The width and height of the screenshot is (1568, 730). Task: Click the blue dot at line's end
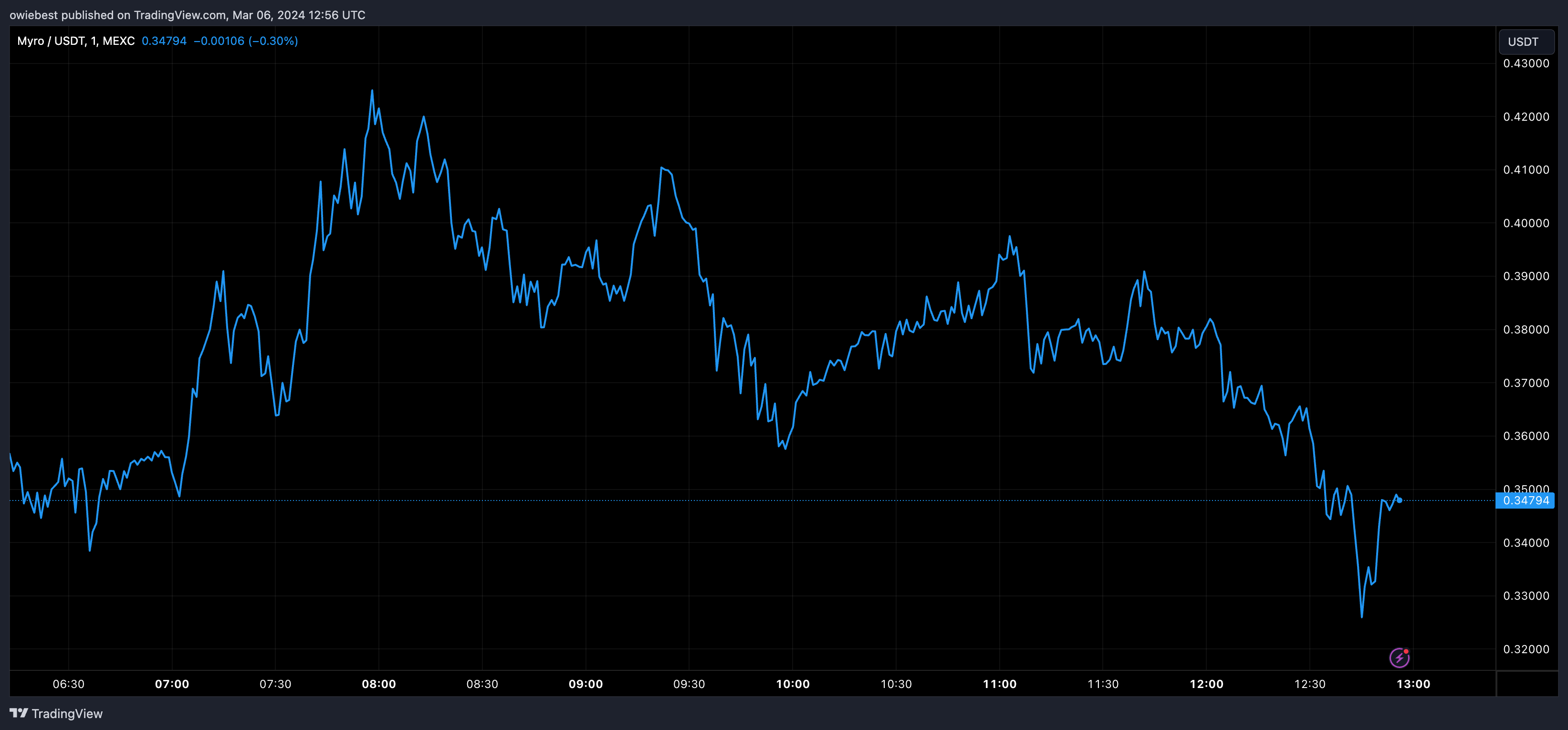pyautogui.click(x=1400, y=501)
